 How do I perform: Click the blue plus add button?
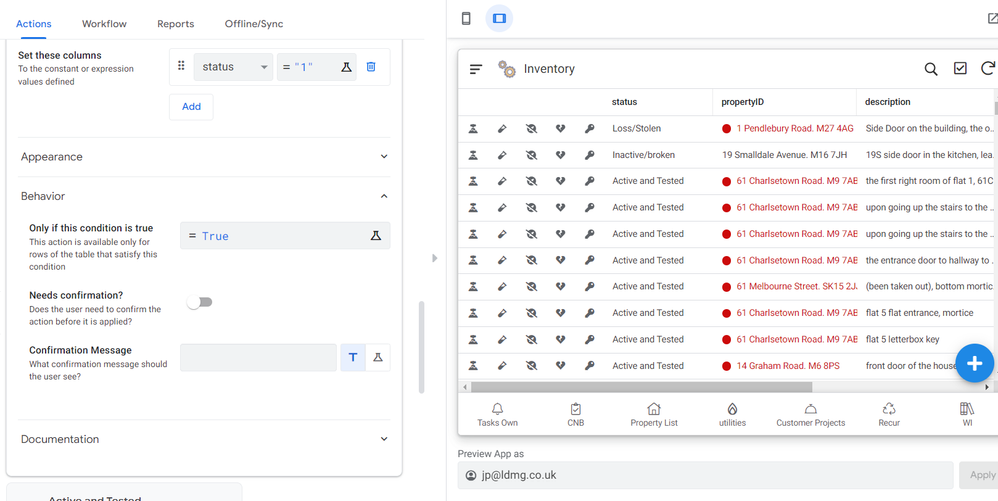coord(974,363)
